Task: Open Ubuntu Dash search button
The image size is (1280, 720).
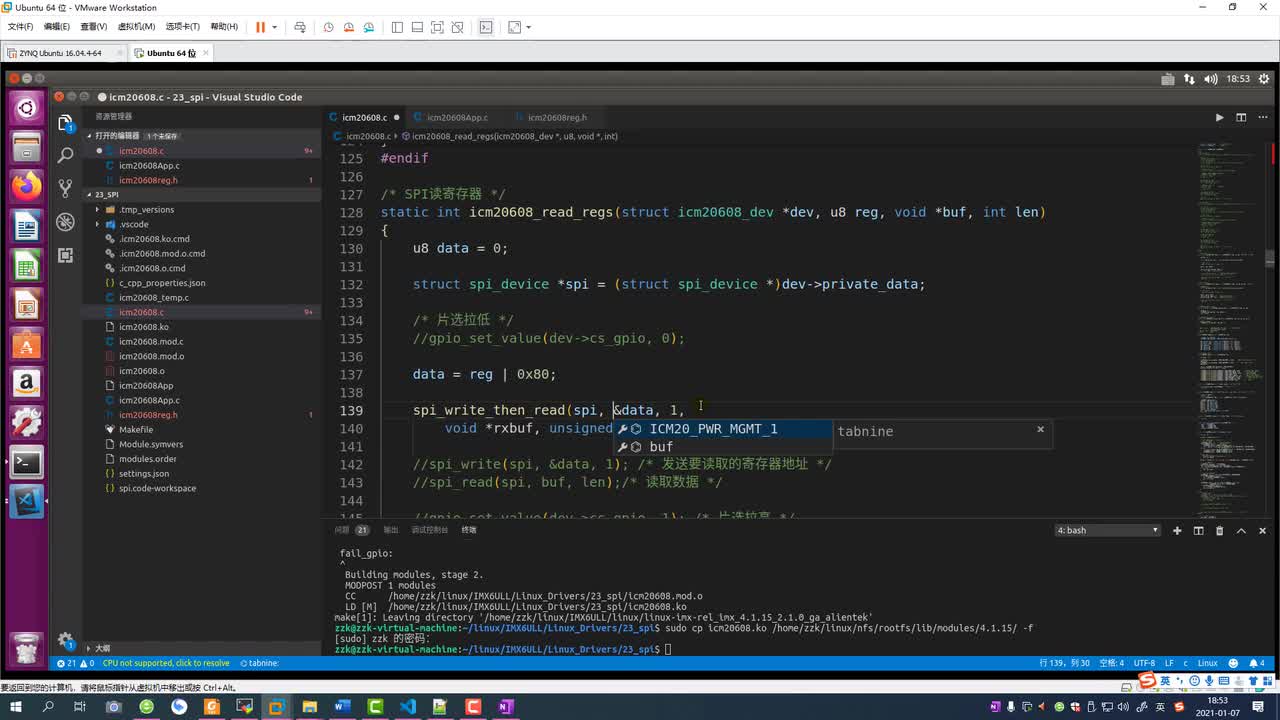Action: tap(26, 107)
